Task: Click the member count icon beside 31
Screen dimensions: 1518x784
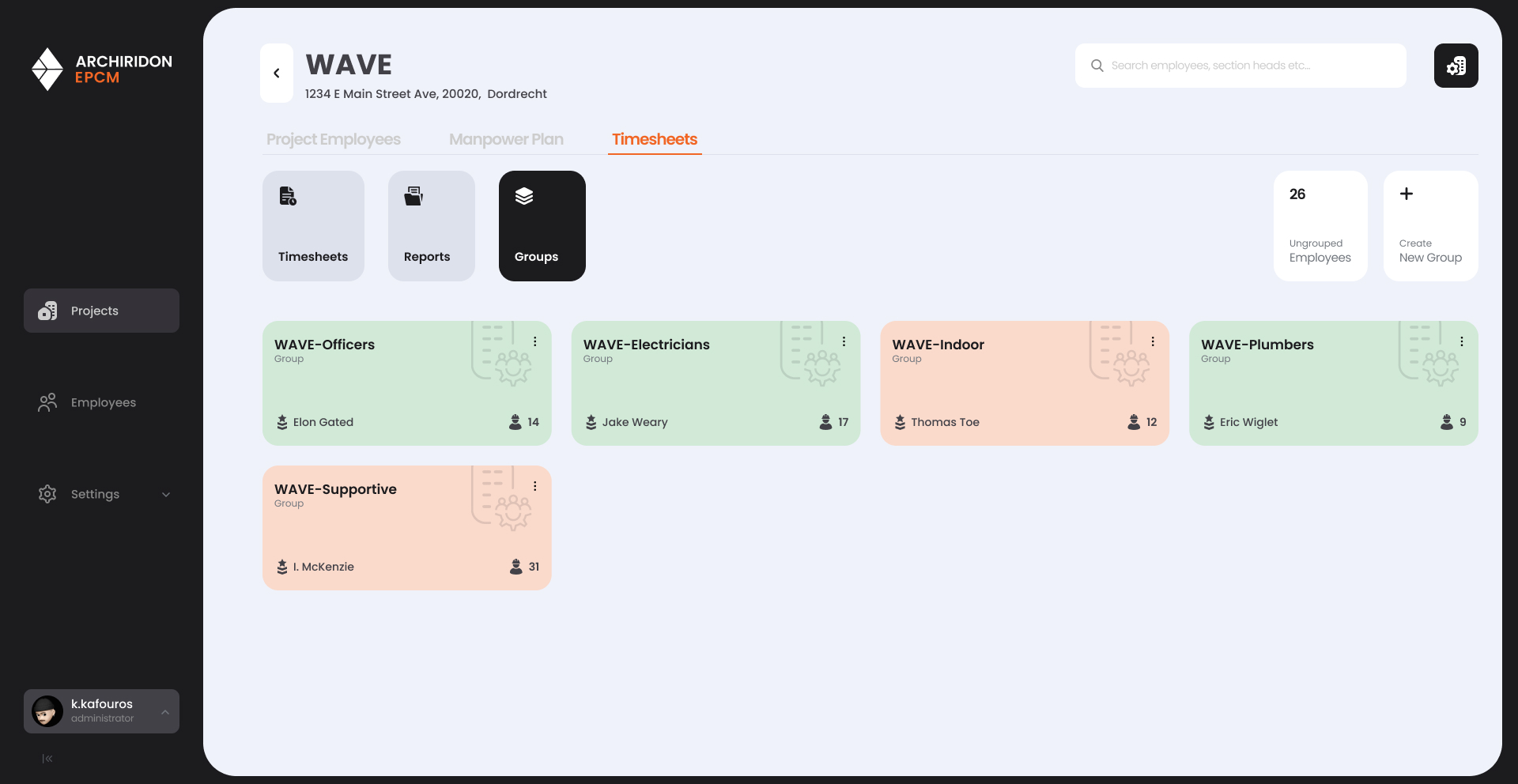Action: click(x=516, y=567)
